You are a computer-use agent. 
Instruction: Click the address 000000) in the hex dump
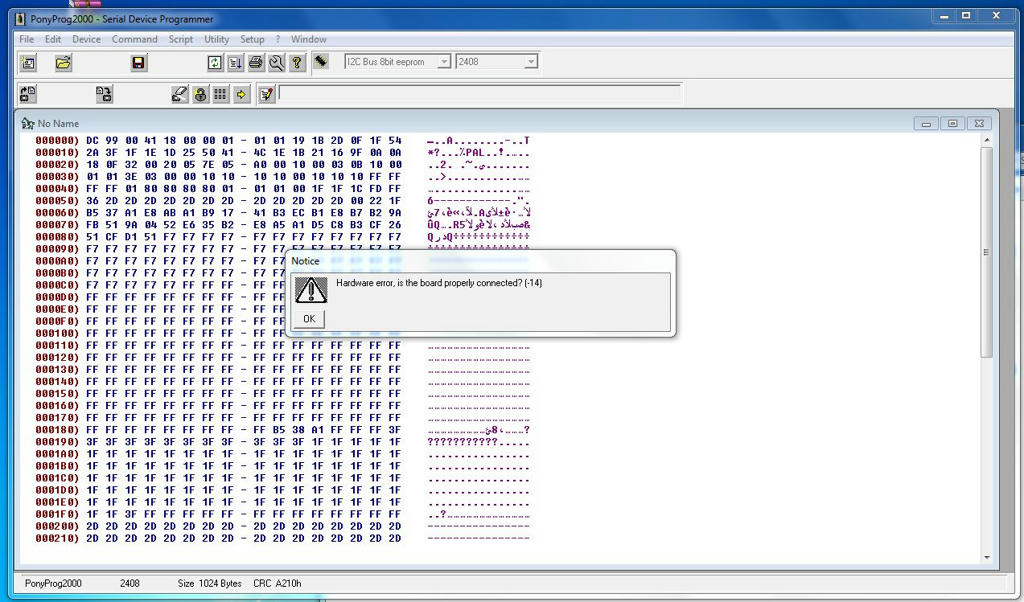click(x=57, y=140)
